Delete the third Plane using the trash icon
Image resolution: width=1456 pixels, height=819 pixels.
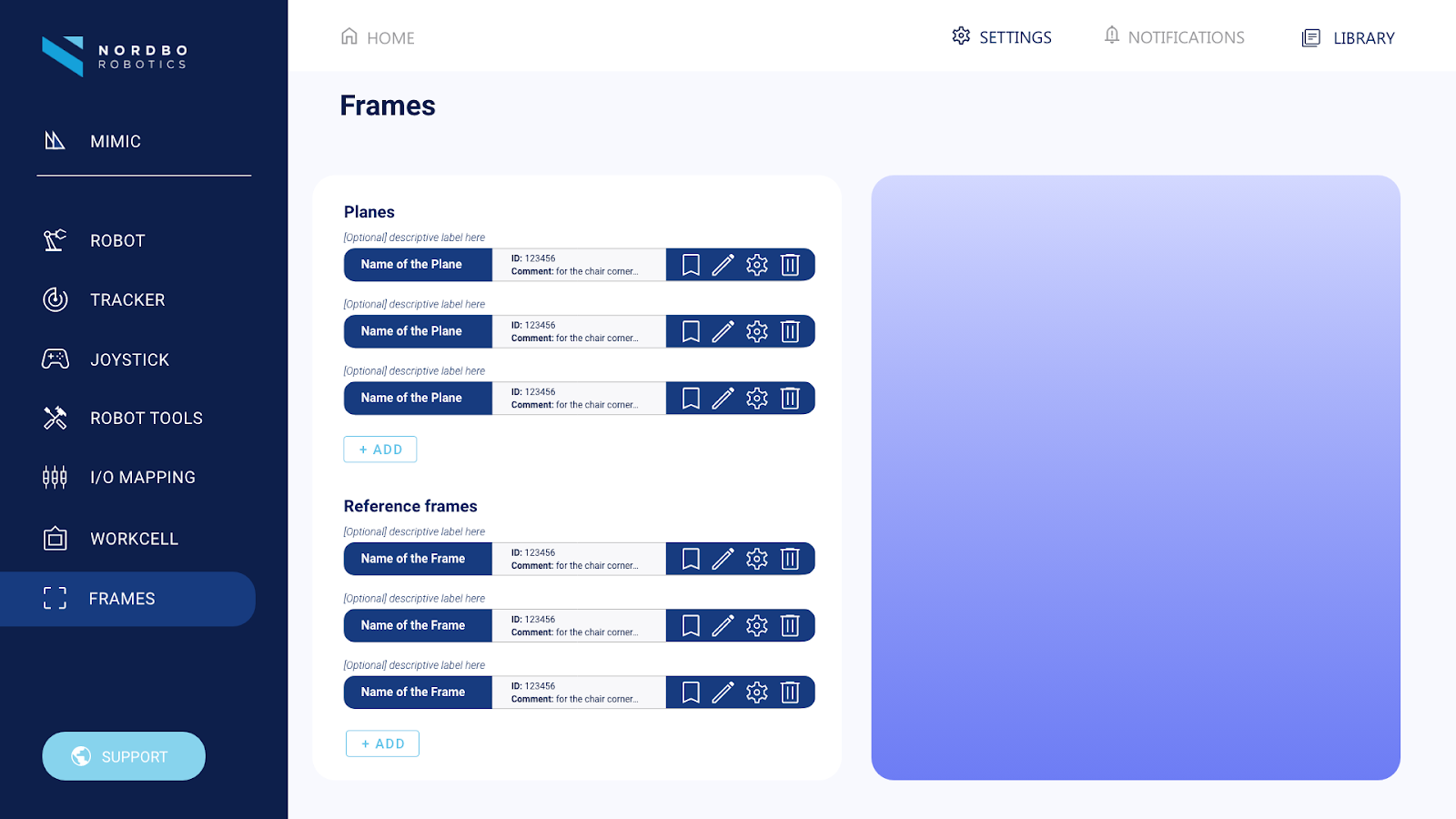click(x=790, y=398)
